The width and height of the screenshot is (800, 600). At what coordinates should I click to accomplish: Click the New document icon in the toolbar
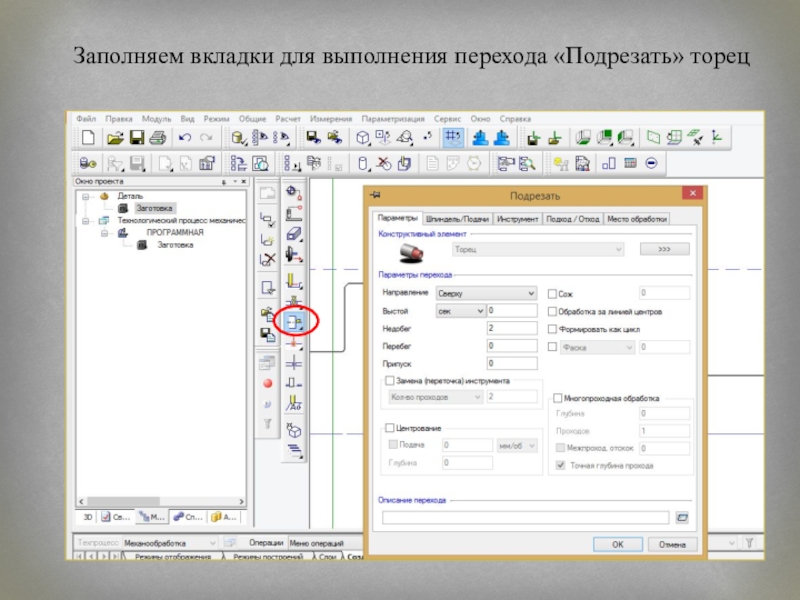(87, 137)
